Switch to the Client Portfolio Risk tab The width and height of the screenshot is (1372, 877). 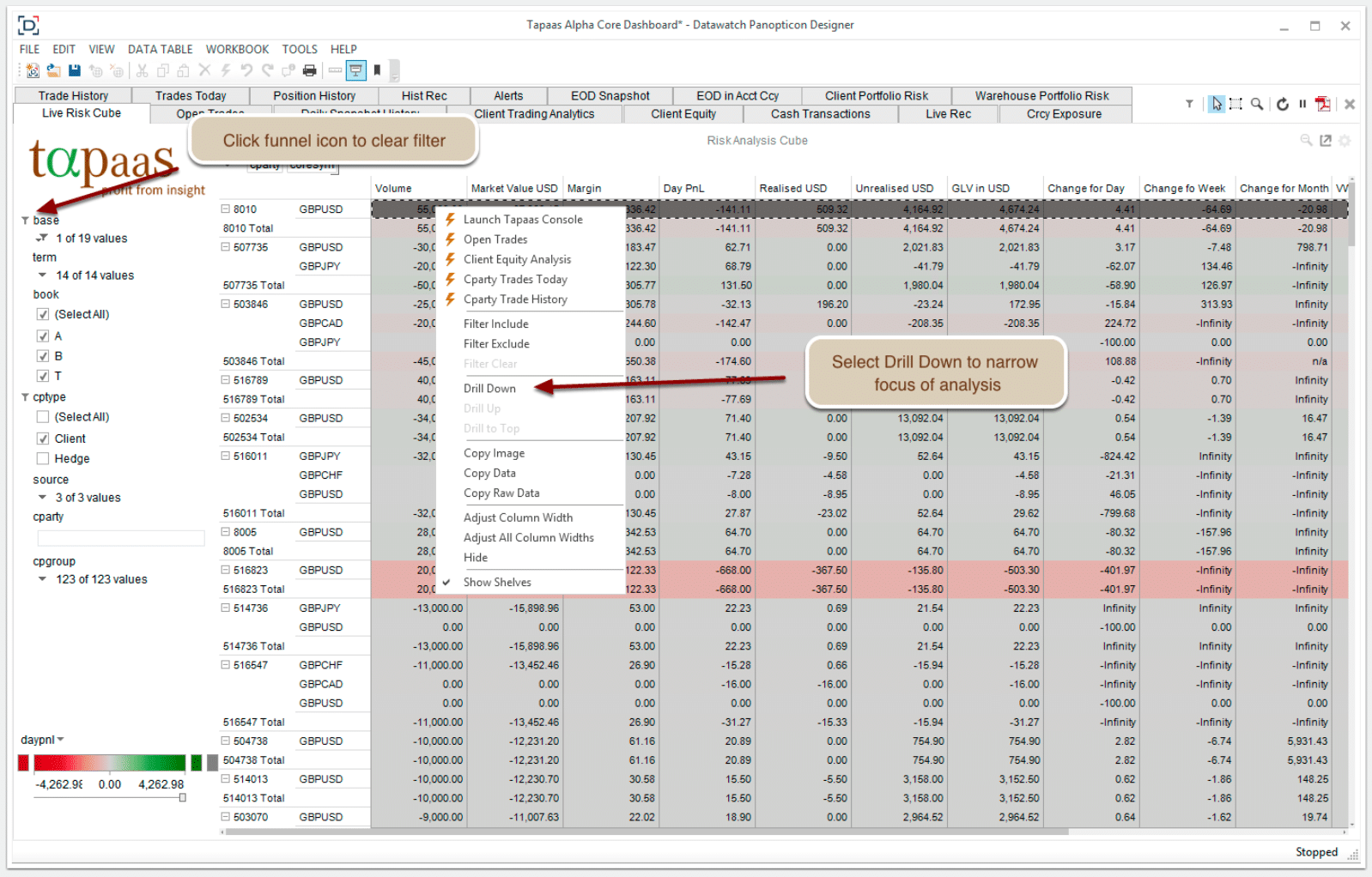876,96
